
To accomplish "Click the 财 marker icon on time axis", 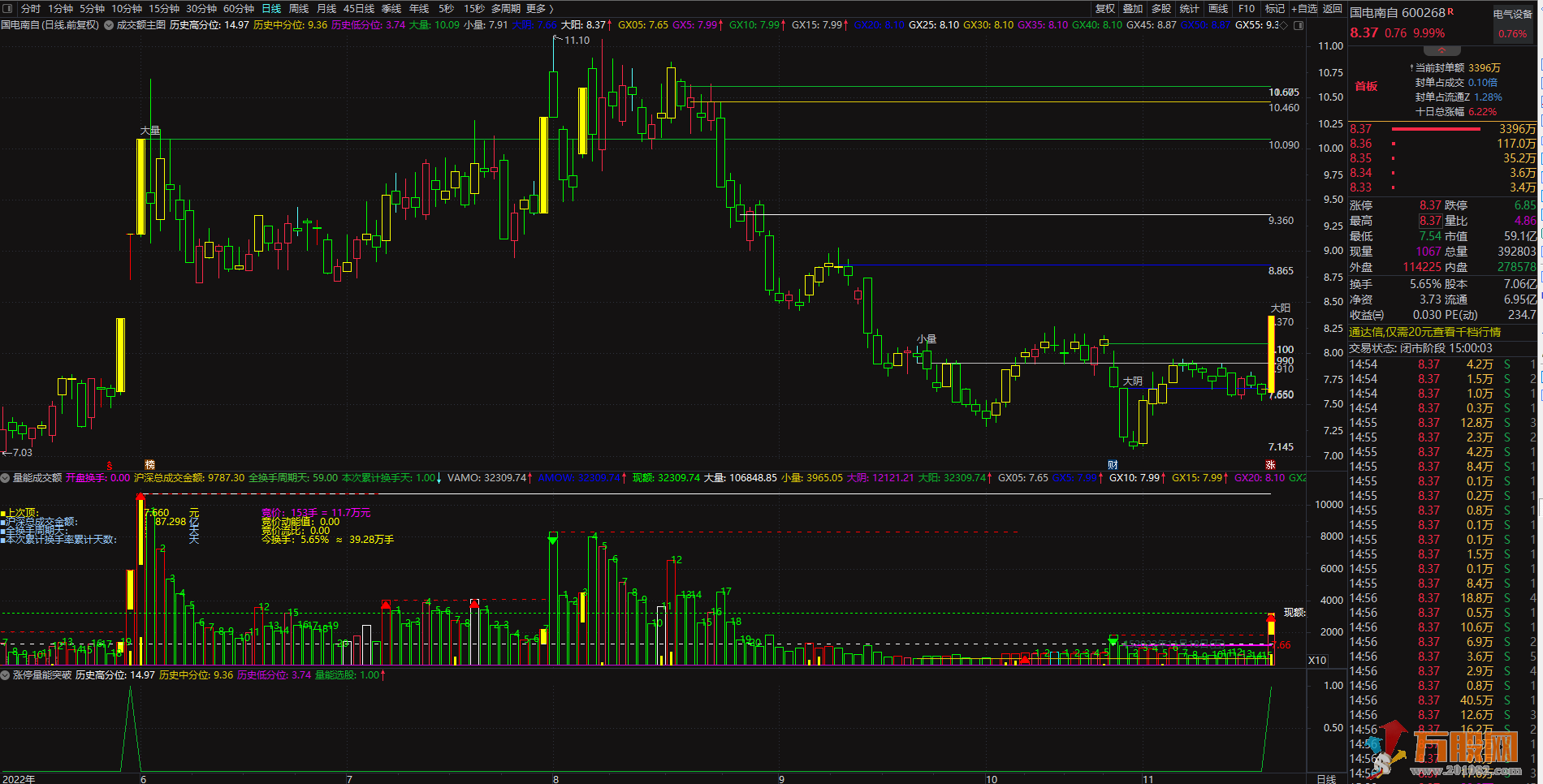I will (1113, 465).
